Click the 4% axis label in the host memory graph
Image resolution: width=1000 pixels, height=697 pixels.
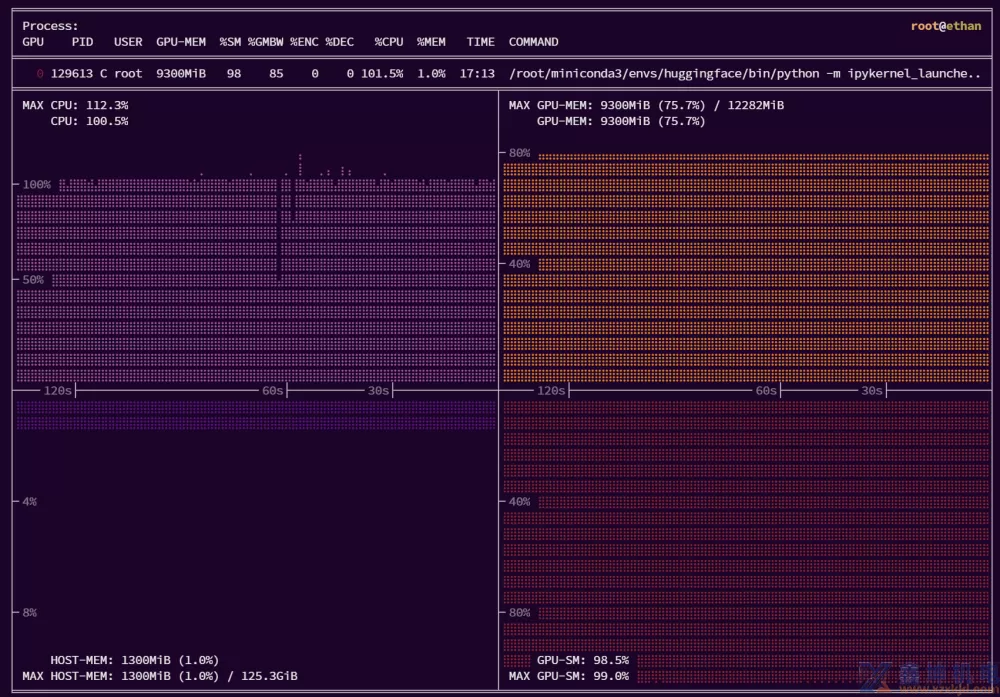[29, 502]
